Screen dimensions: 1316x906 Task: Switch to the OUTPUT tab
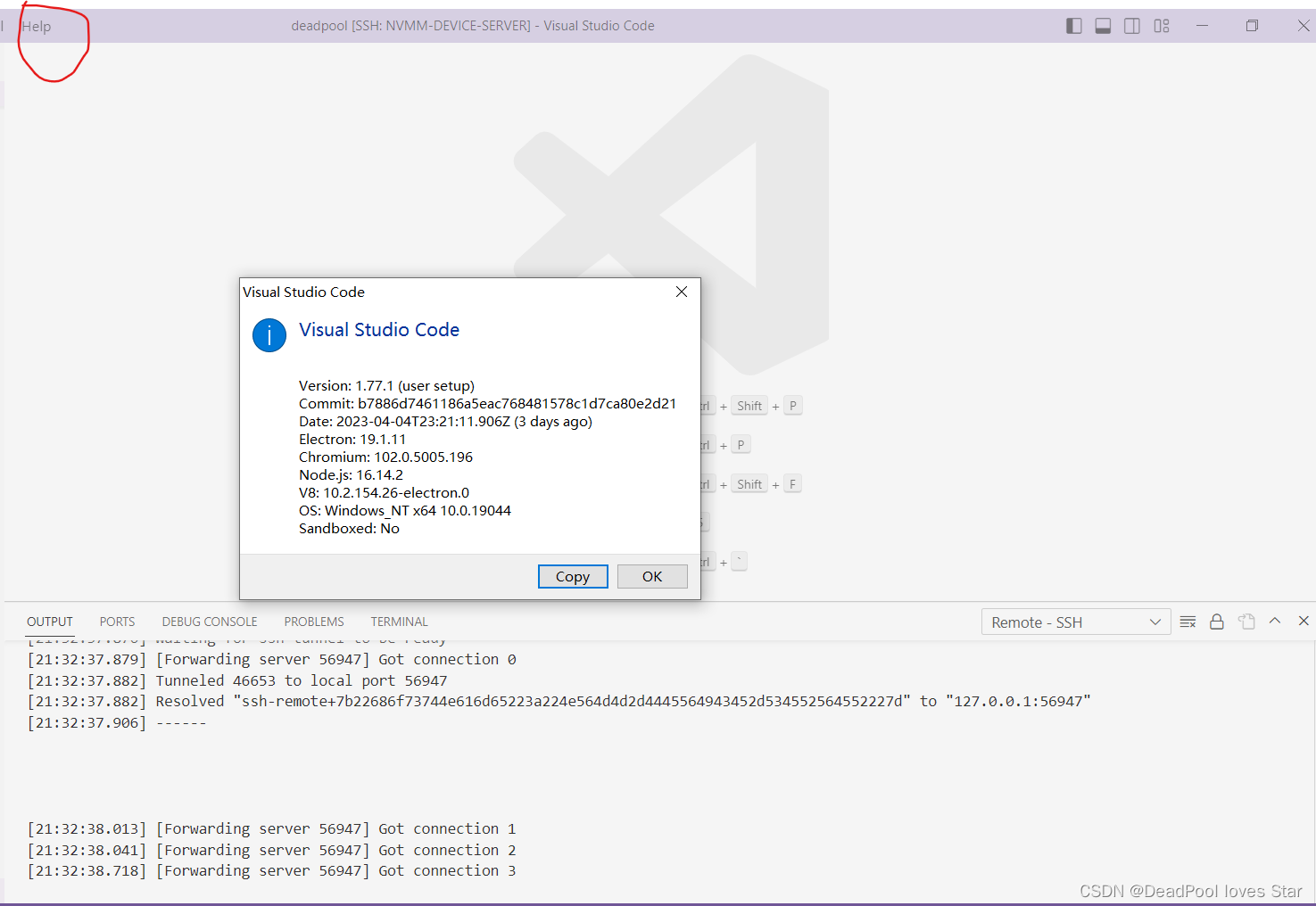click(50, 622)
